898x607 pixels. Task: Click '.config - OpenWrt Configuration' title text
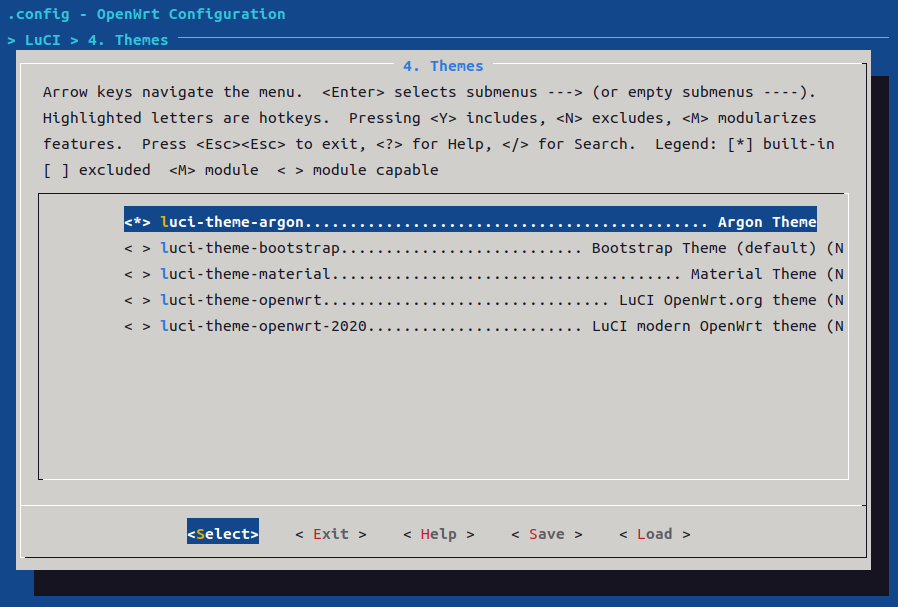click(x=147, y=14)
